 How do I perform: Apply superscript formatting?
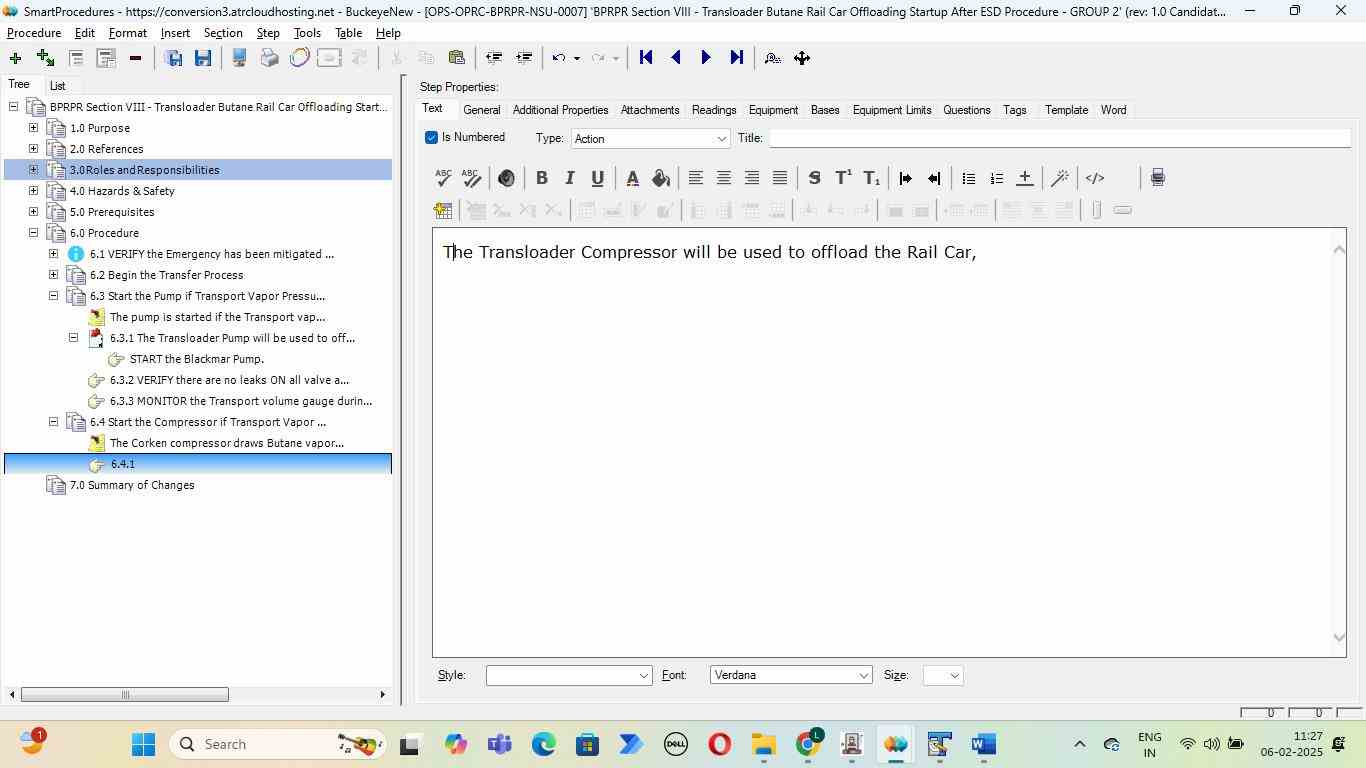tap(843, 178)
